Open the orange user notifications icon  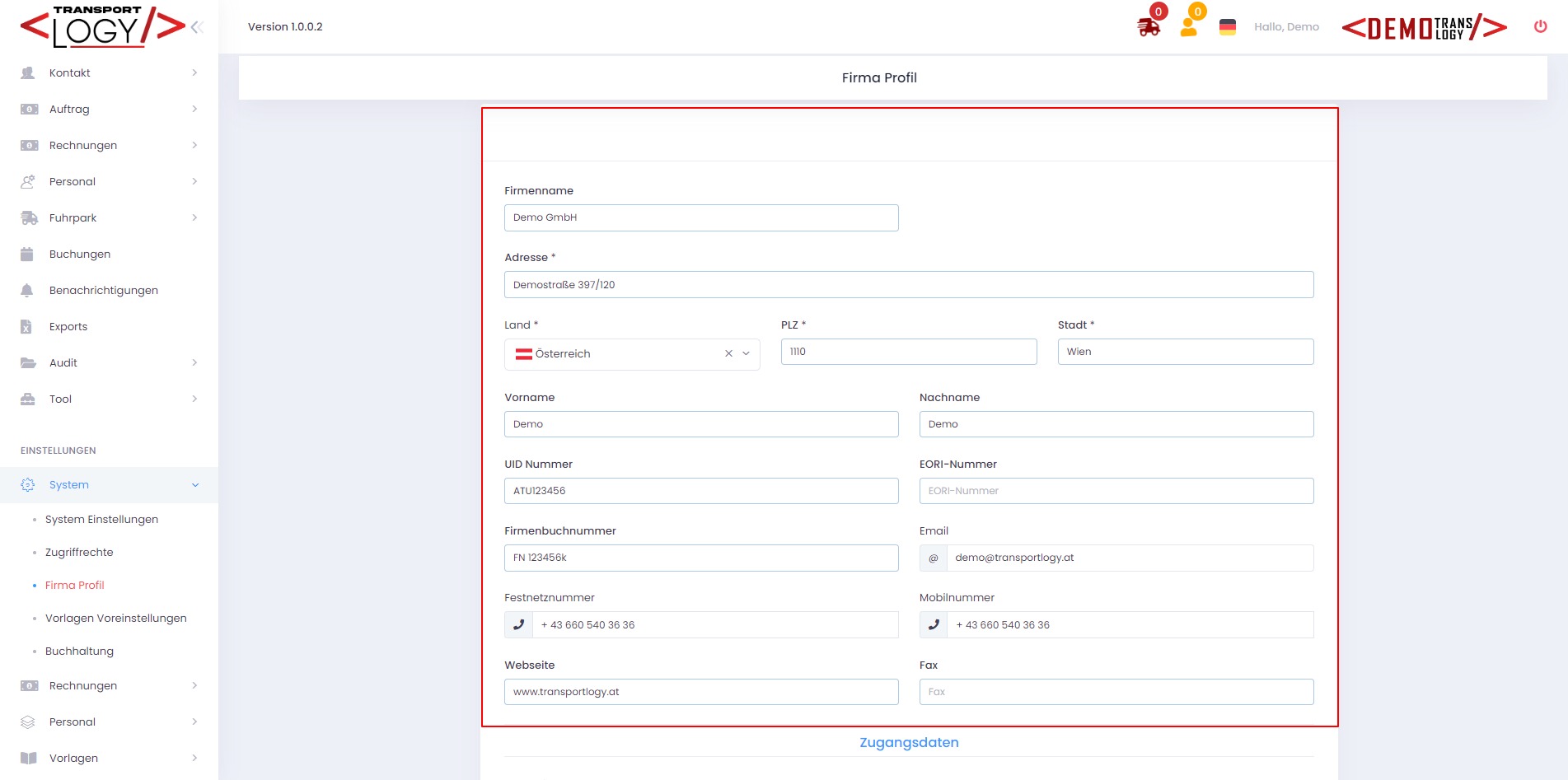(1188, 27)
